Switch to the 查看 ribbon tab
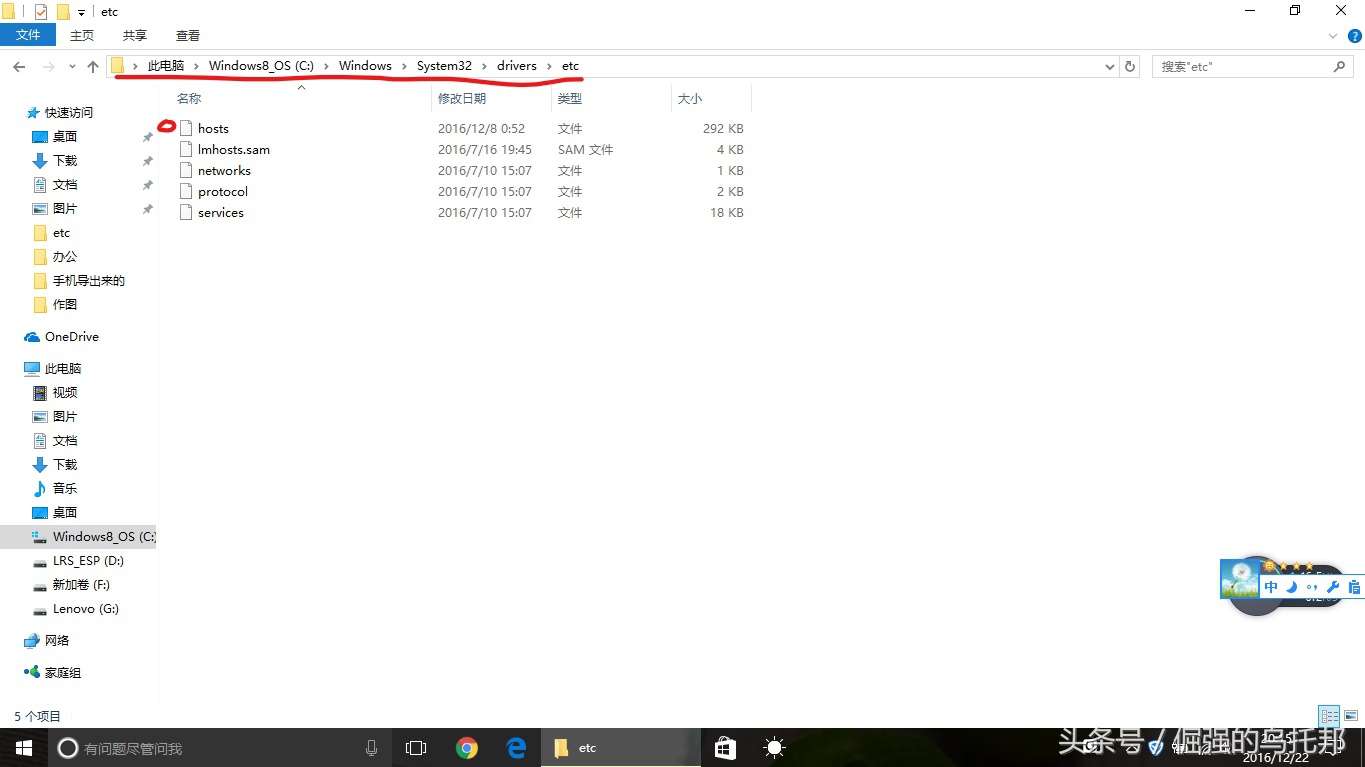1365x767 pixels. click(188, 35)
